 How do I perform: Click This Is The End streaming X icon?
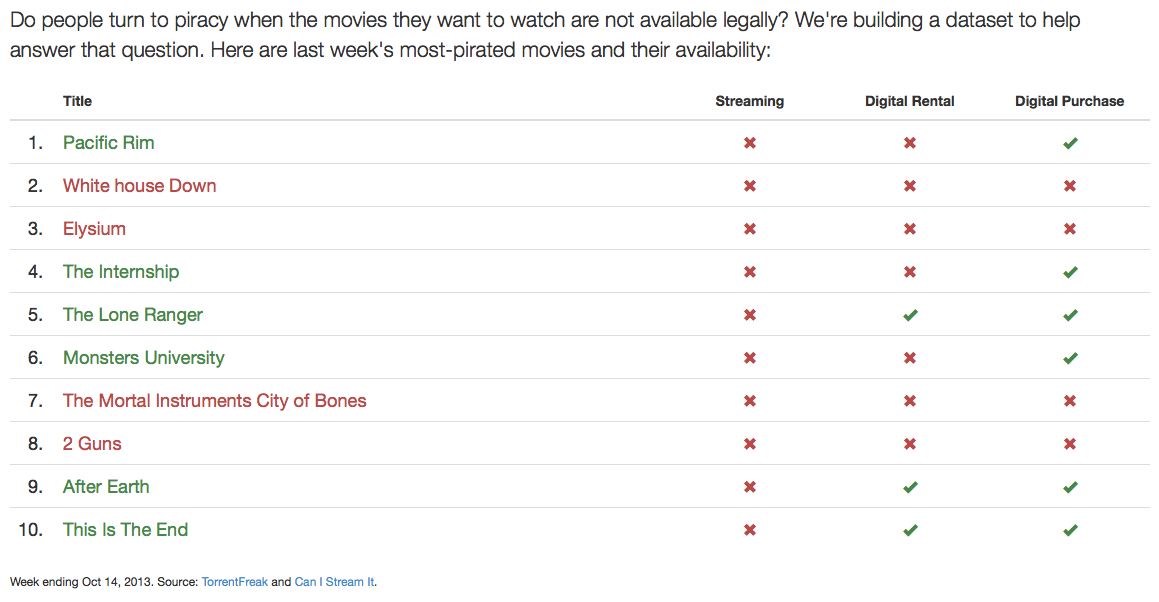coord(750,530)
